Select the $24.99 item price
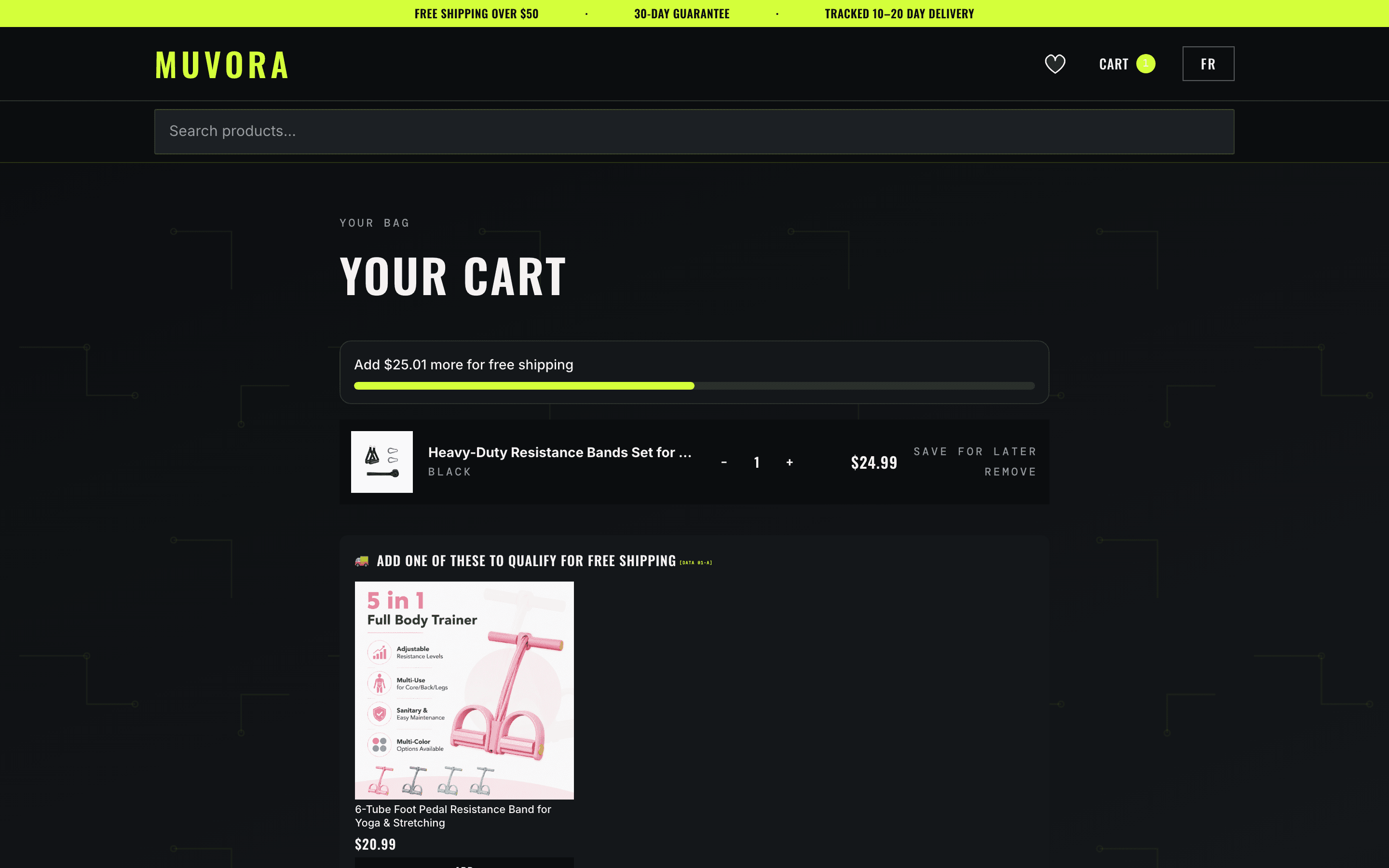 [x=873, y=463]
